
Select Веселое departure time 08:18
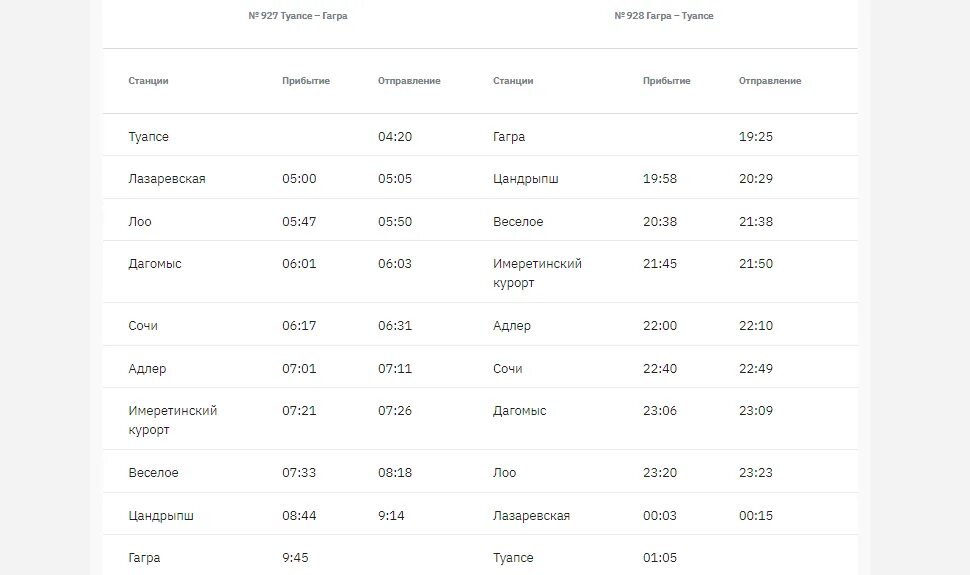[395, 473]
